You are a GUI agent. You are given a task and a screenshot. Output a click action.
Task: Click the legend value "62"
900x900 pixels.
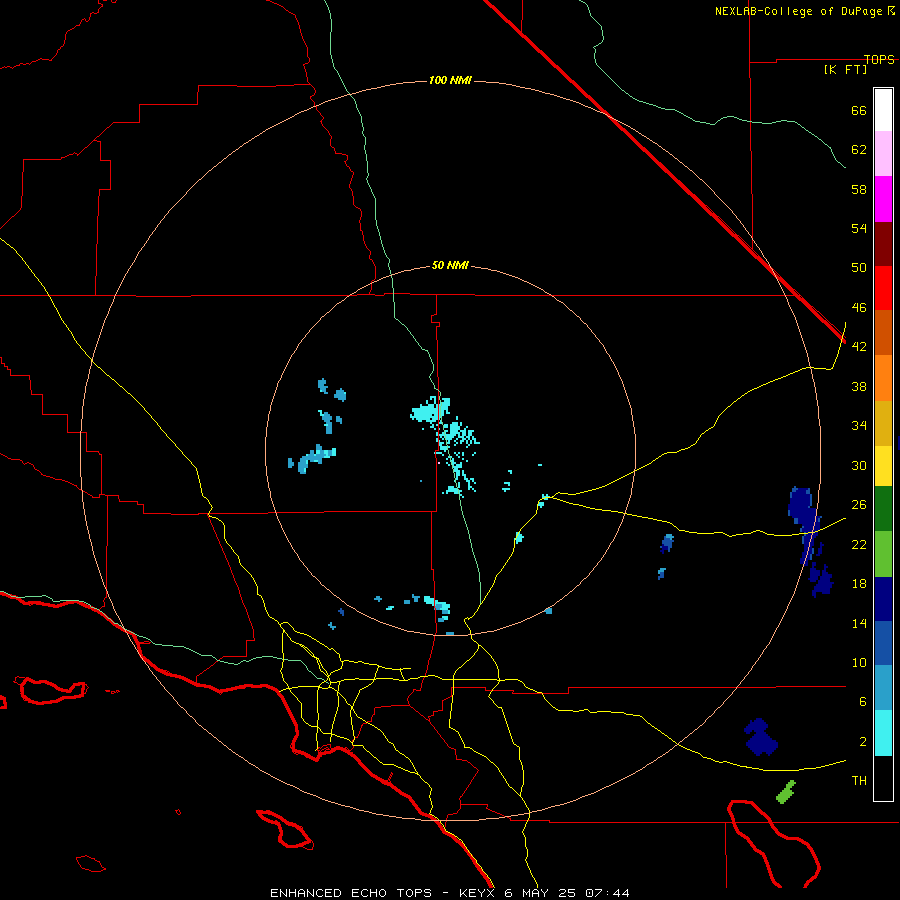click(859, 150)
